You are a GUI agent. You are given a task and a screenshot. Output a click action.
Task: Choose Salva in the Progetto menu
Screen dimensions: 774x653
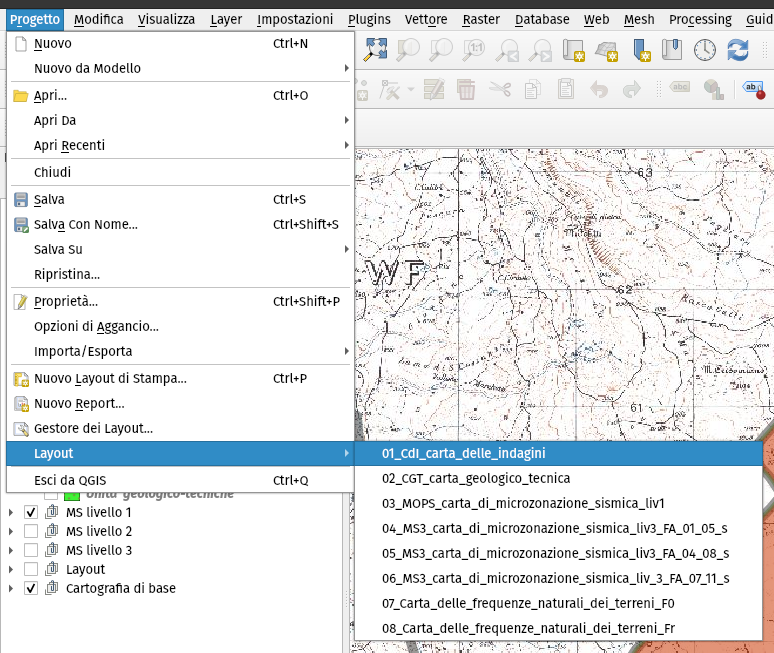[180, 199]
